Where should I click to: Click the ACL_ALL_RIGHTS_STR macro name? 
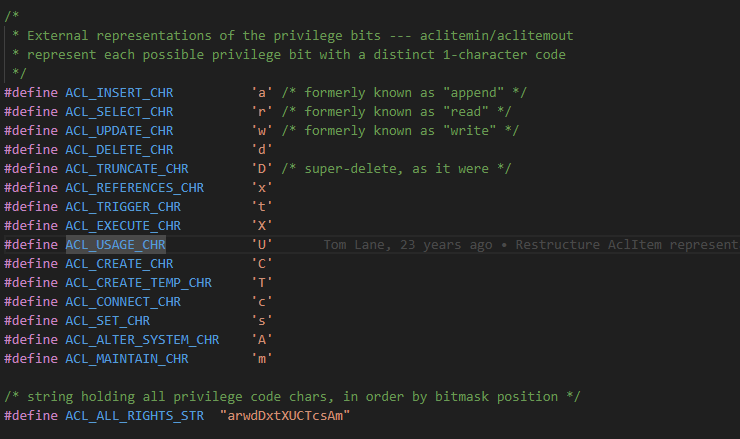pos(135,415)
